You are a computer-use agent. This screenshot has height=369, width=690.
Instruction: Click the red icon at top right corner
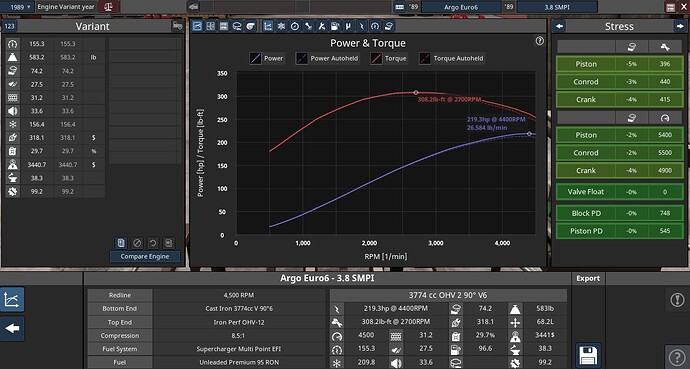pos(670,7)
